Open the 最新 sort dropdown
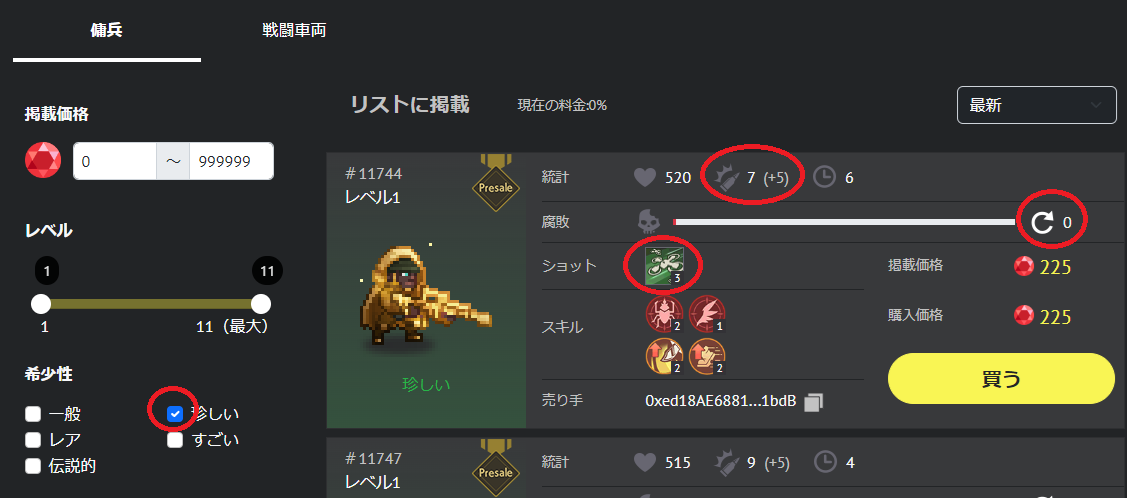The image size is (1127, 498). 1036,105
